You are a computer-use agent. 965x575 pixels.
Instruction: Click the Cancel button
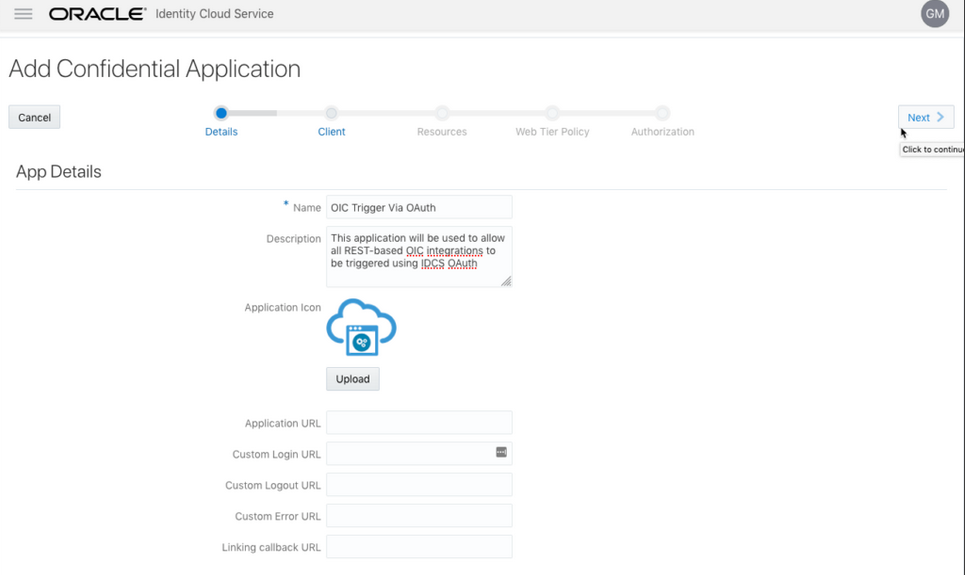pos(34,117)
